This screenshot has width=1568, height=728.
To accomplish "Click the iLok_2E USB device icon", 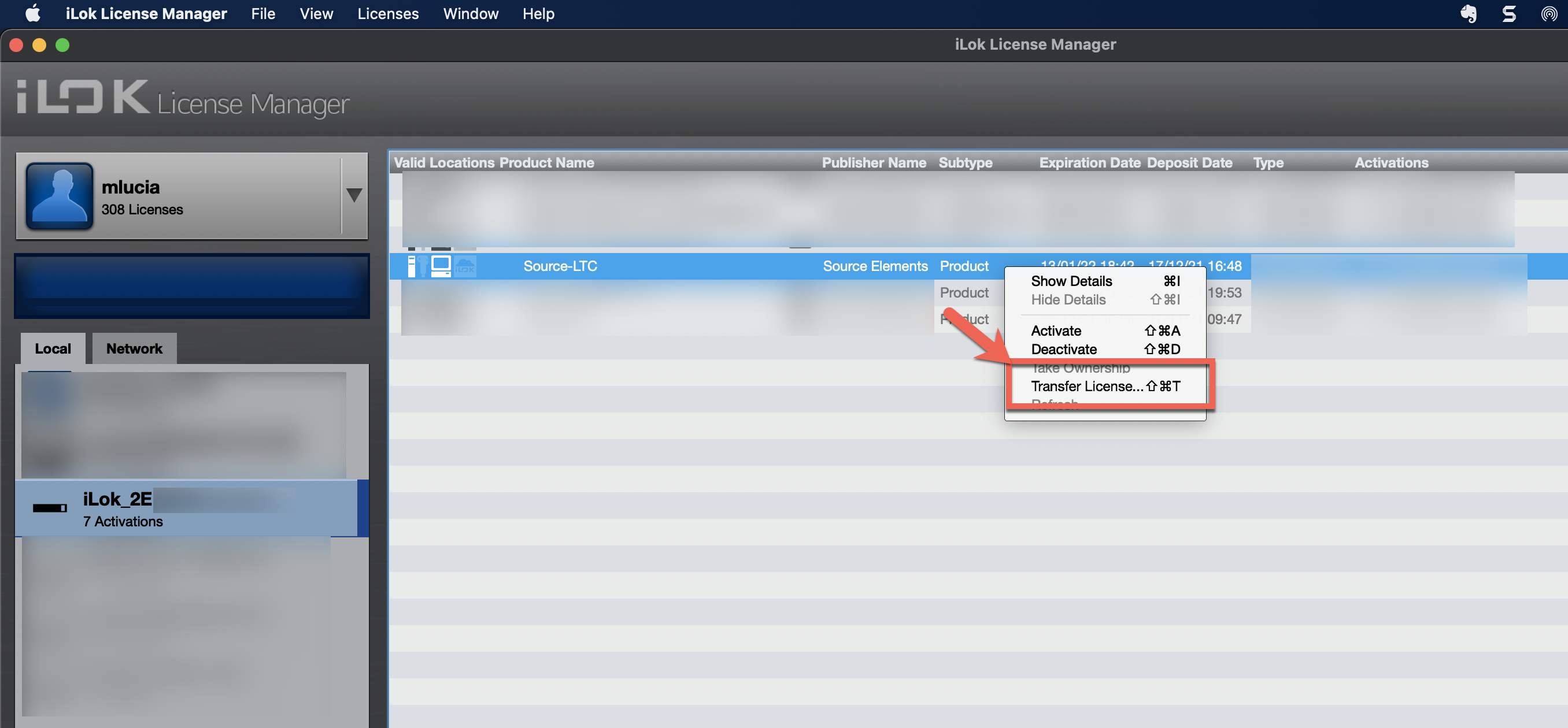I will [49, 508].
